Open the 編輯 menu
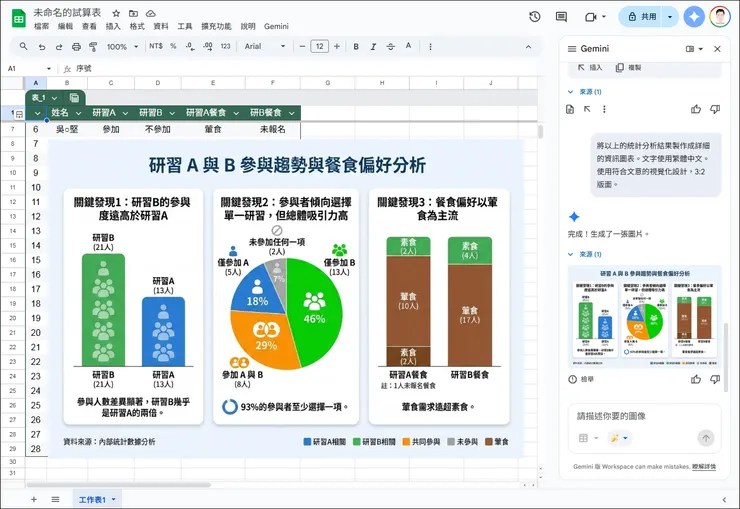The height and width of the screenshot is (509, 740). [65, 26]
